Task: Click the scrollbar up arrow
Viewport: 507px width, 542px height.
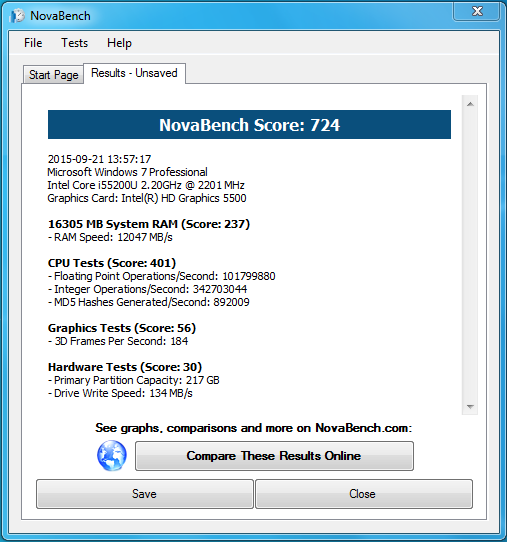Action: tap(470, 104)
